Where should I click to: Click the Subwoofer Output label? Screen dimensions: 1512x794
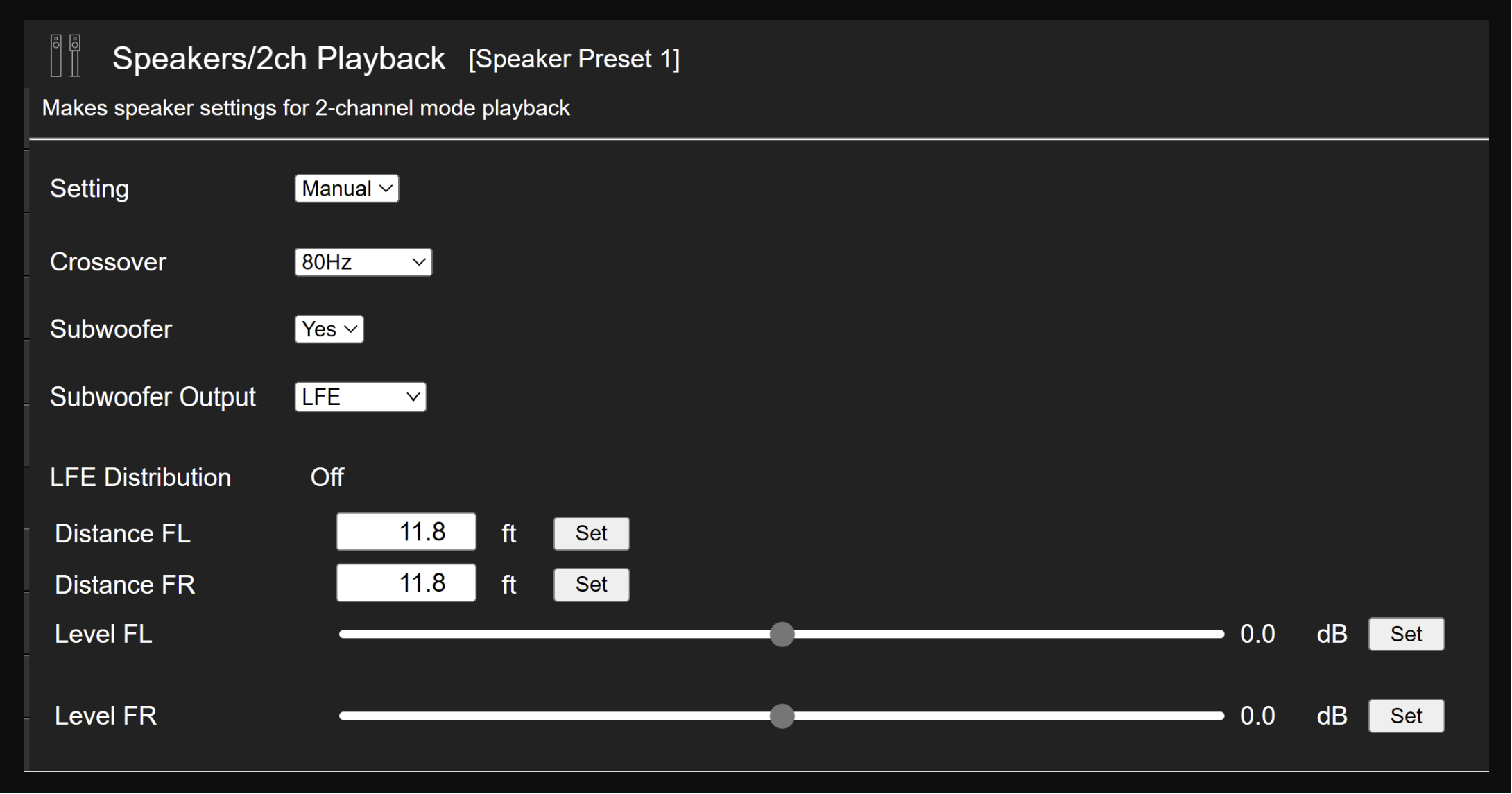pos(153,397)
